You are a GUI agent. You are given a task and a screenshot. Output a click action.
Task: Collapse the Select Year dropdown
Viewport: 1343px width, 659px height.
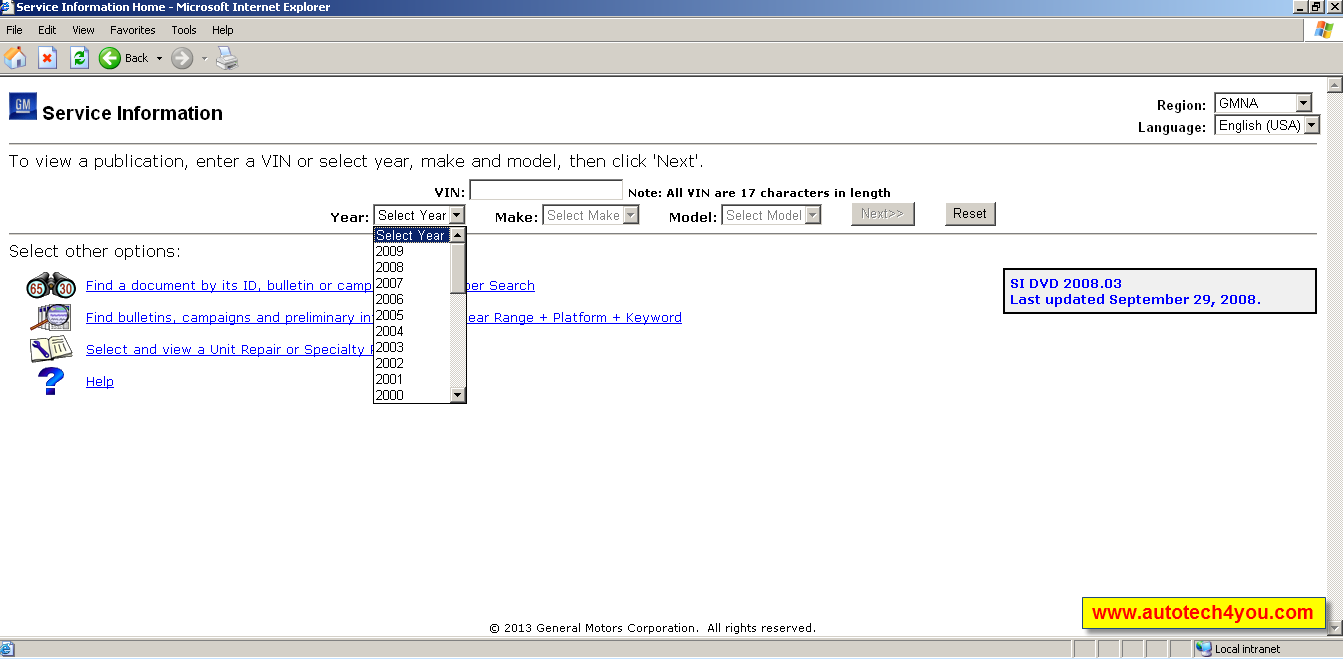420,215
